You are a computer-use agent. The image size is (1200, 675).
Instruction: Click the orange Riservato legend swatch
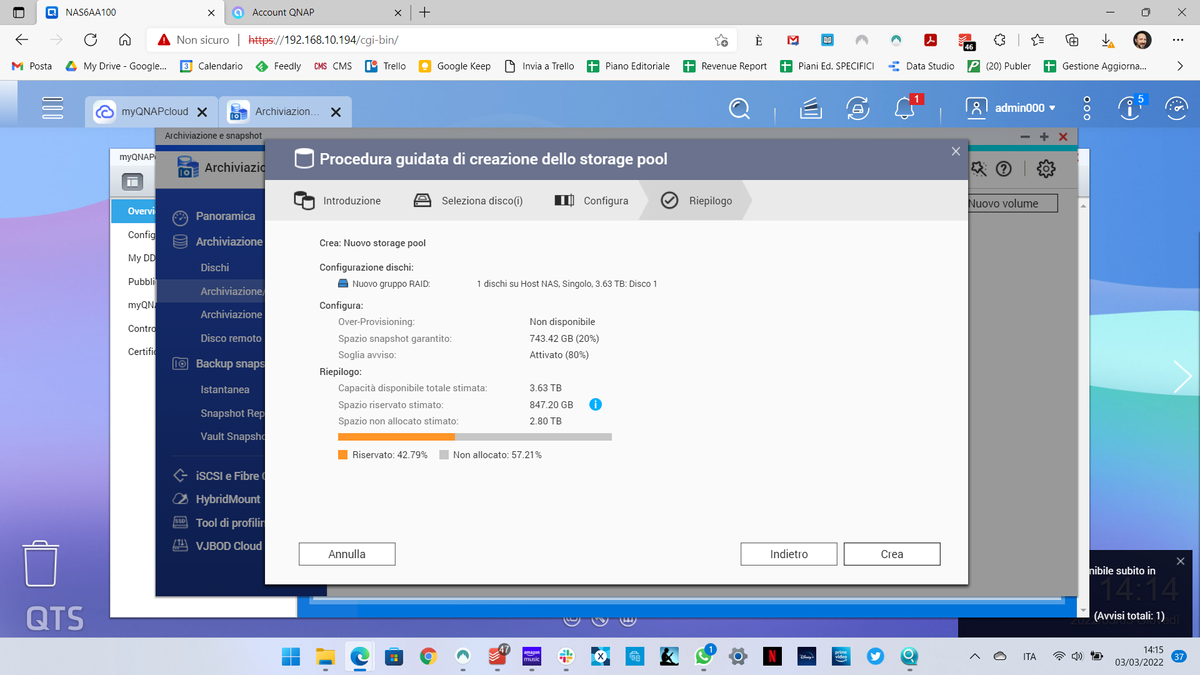pos(343,455)
